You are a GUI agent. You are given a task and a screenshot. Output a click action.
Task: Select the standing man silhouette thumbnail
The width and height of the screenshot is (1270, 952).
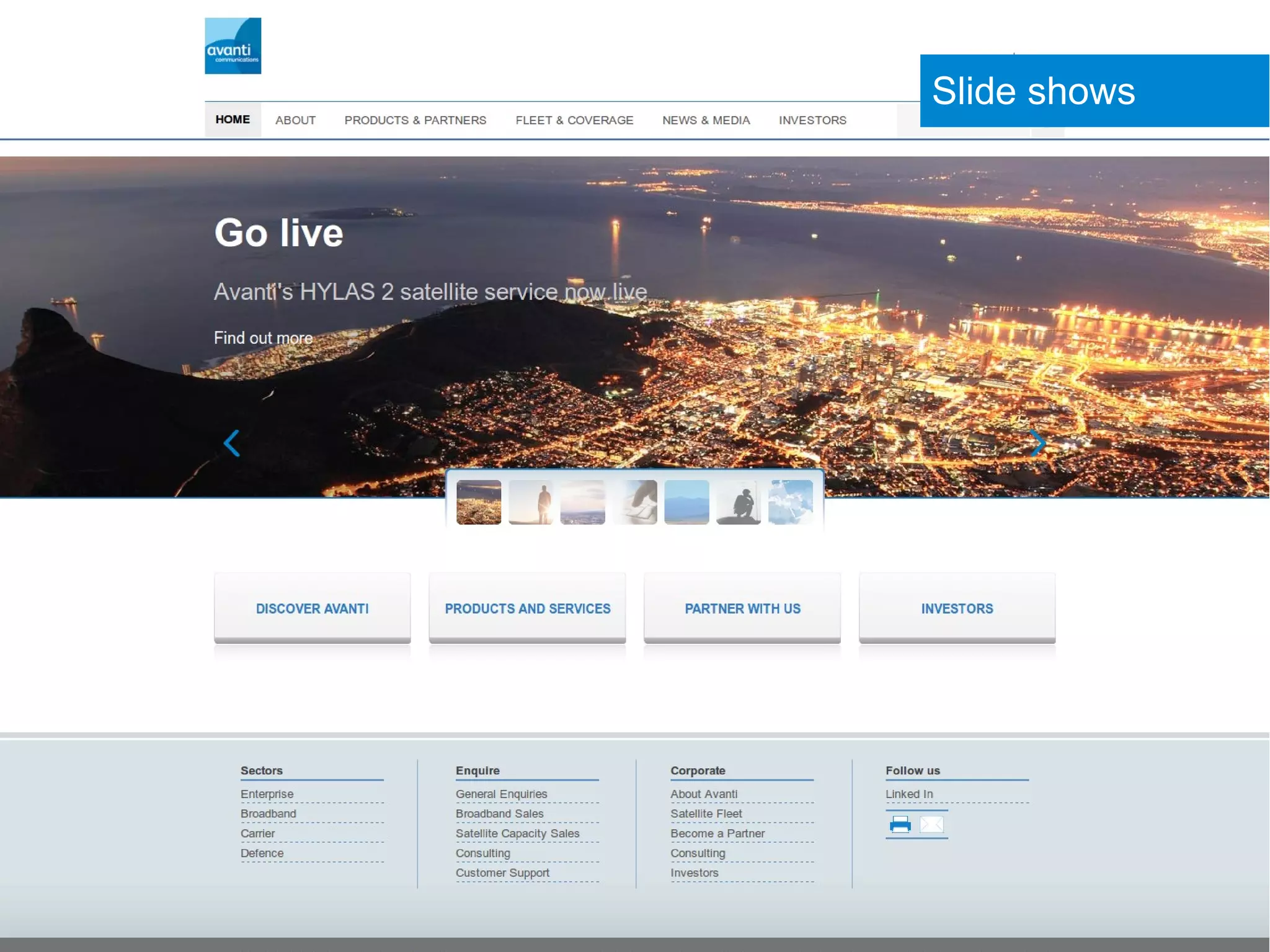(530, 502)
